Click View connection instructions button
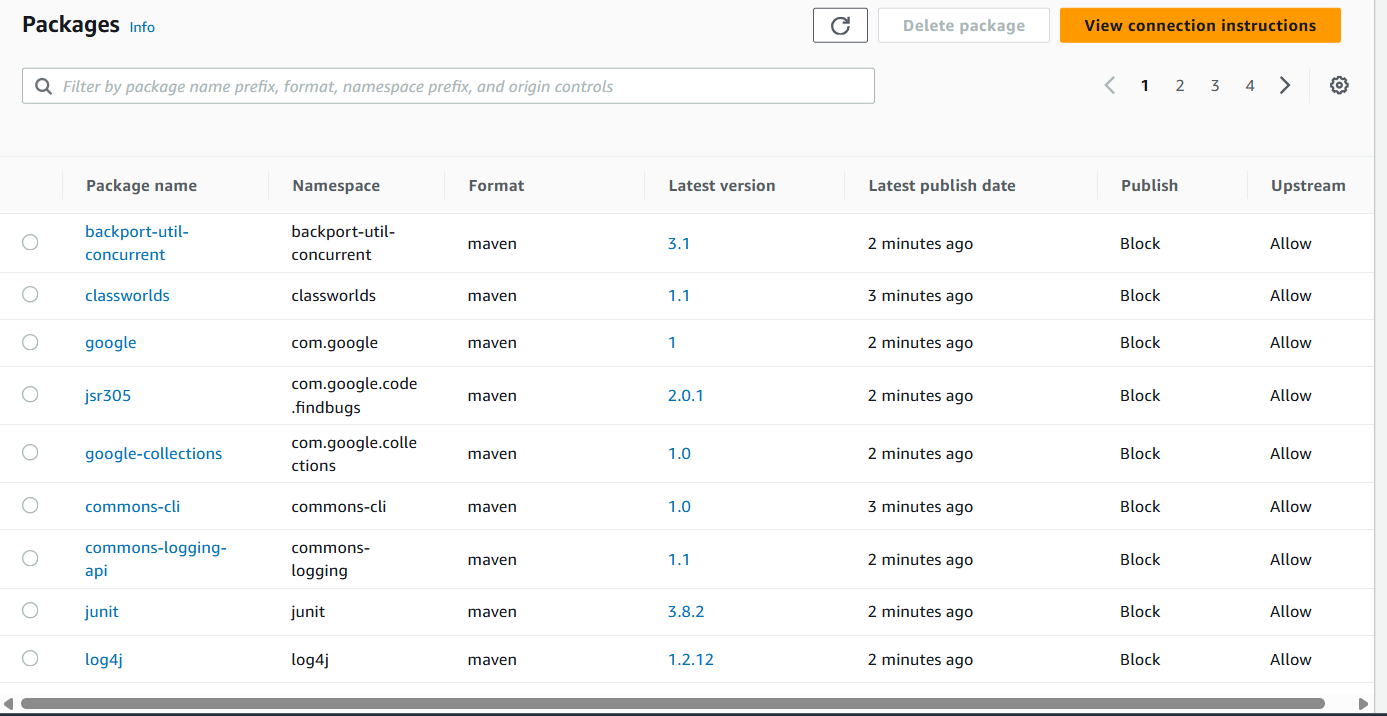 pos(1200,25)
